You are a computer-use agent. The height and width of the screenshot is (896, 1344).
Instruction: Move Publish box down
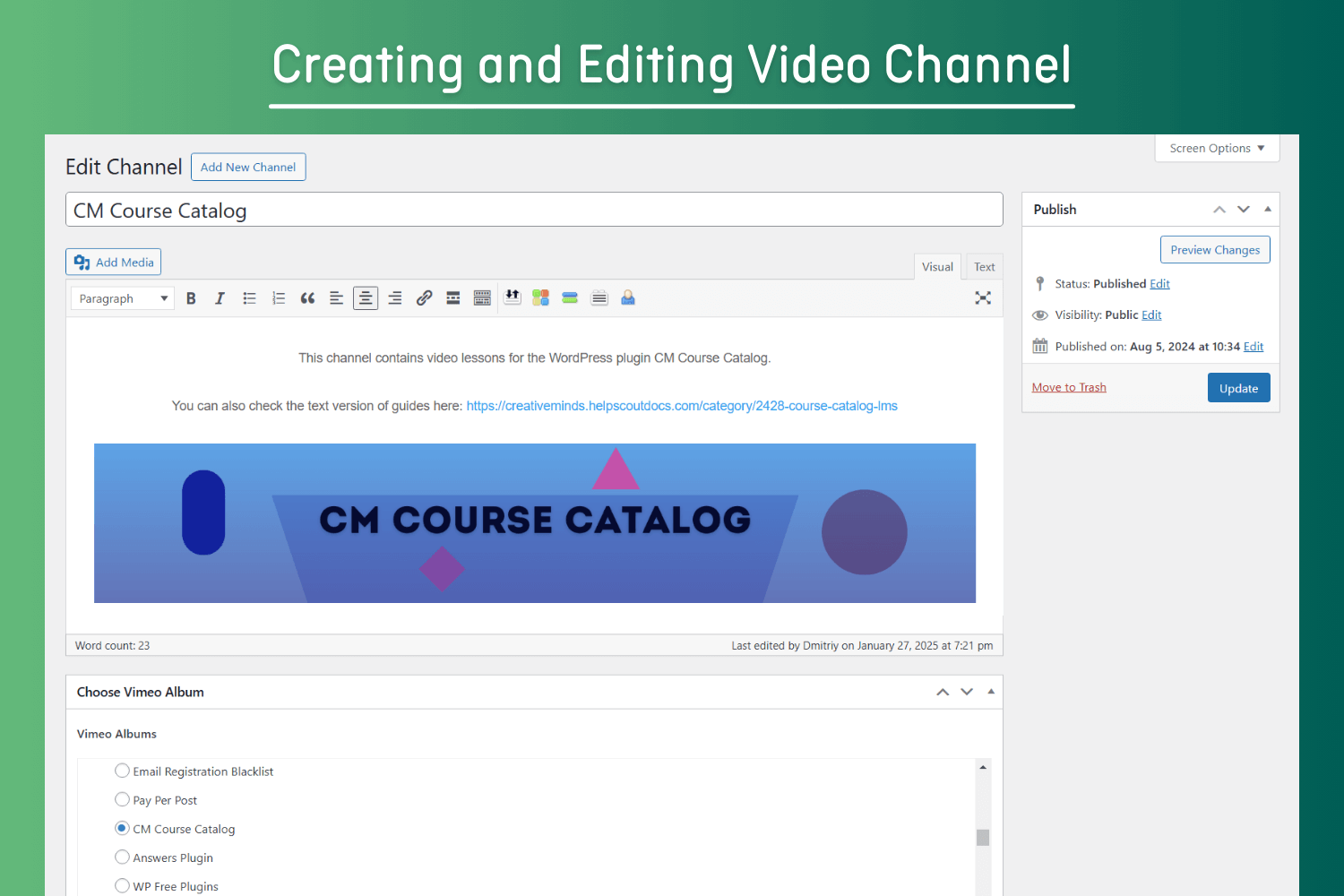click(x=1244, y=210)
